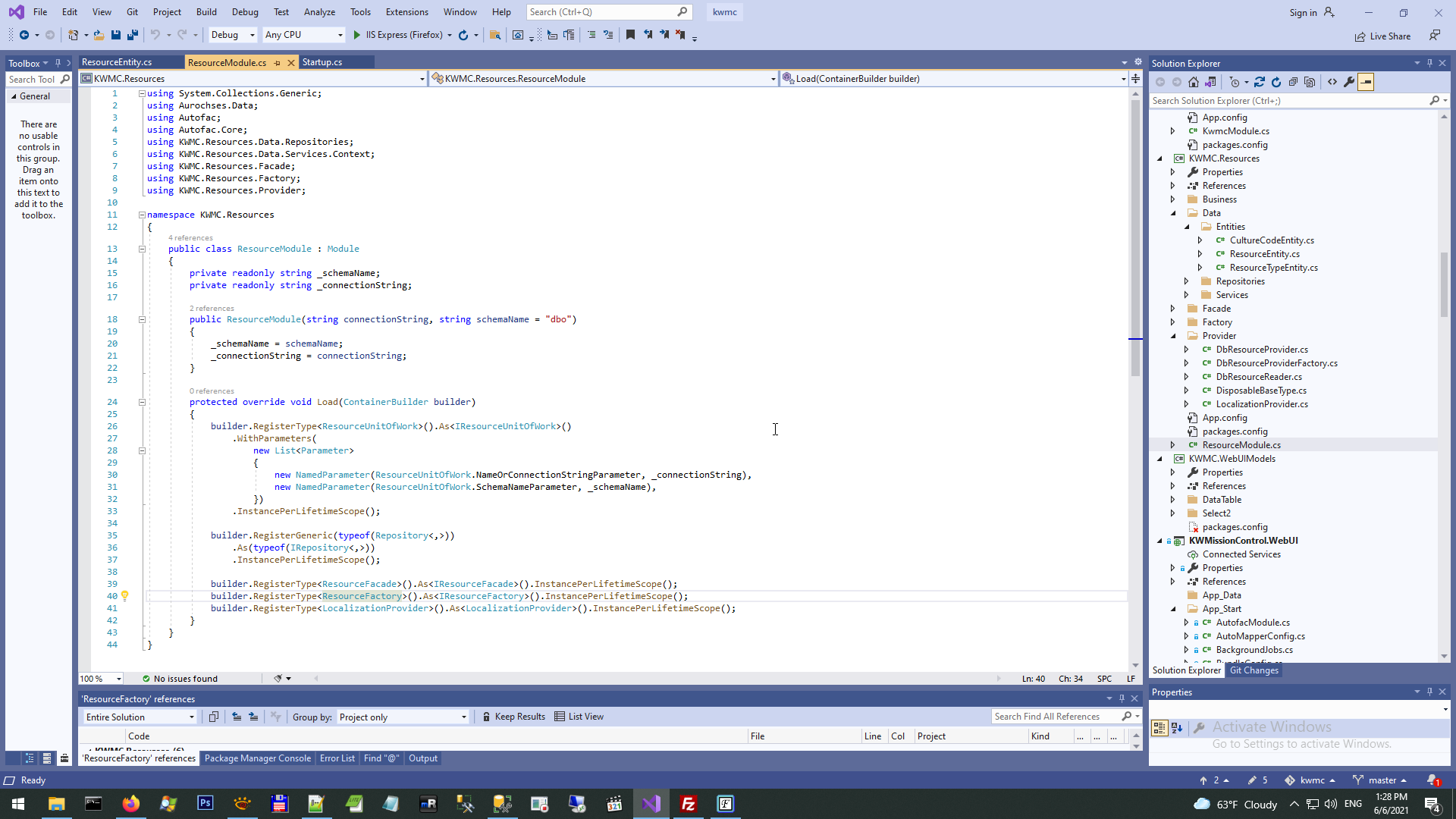Screen dimensions: 1456x819
Task: Click the Save All toolbar icon
Action: click(x=133, y=35)
